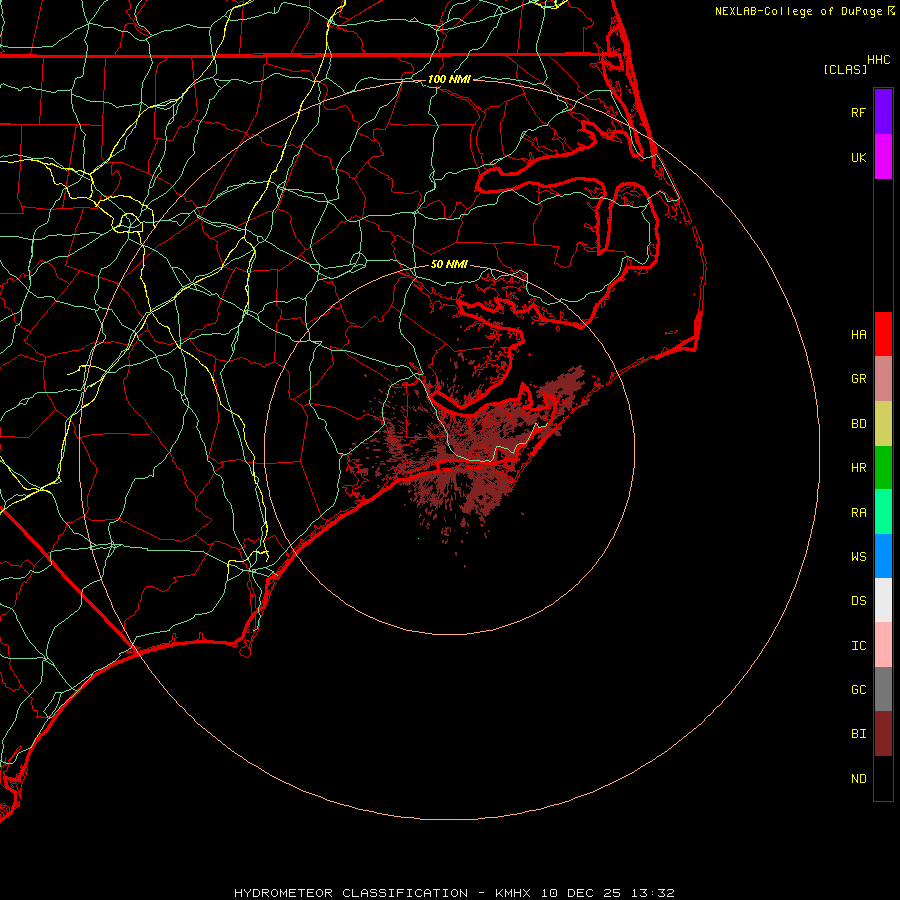This screenshot has height=900, width=900.
Task: Click the circular highway loop on the map
Action: point(129,222)
